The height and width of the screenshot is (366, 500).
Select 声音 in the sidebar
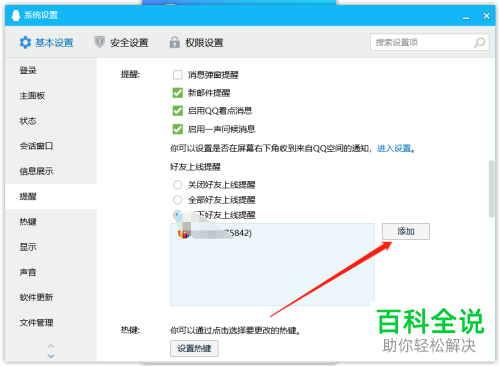(x=51, y=272)
